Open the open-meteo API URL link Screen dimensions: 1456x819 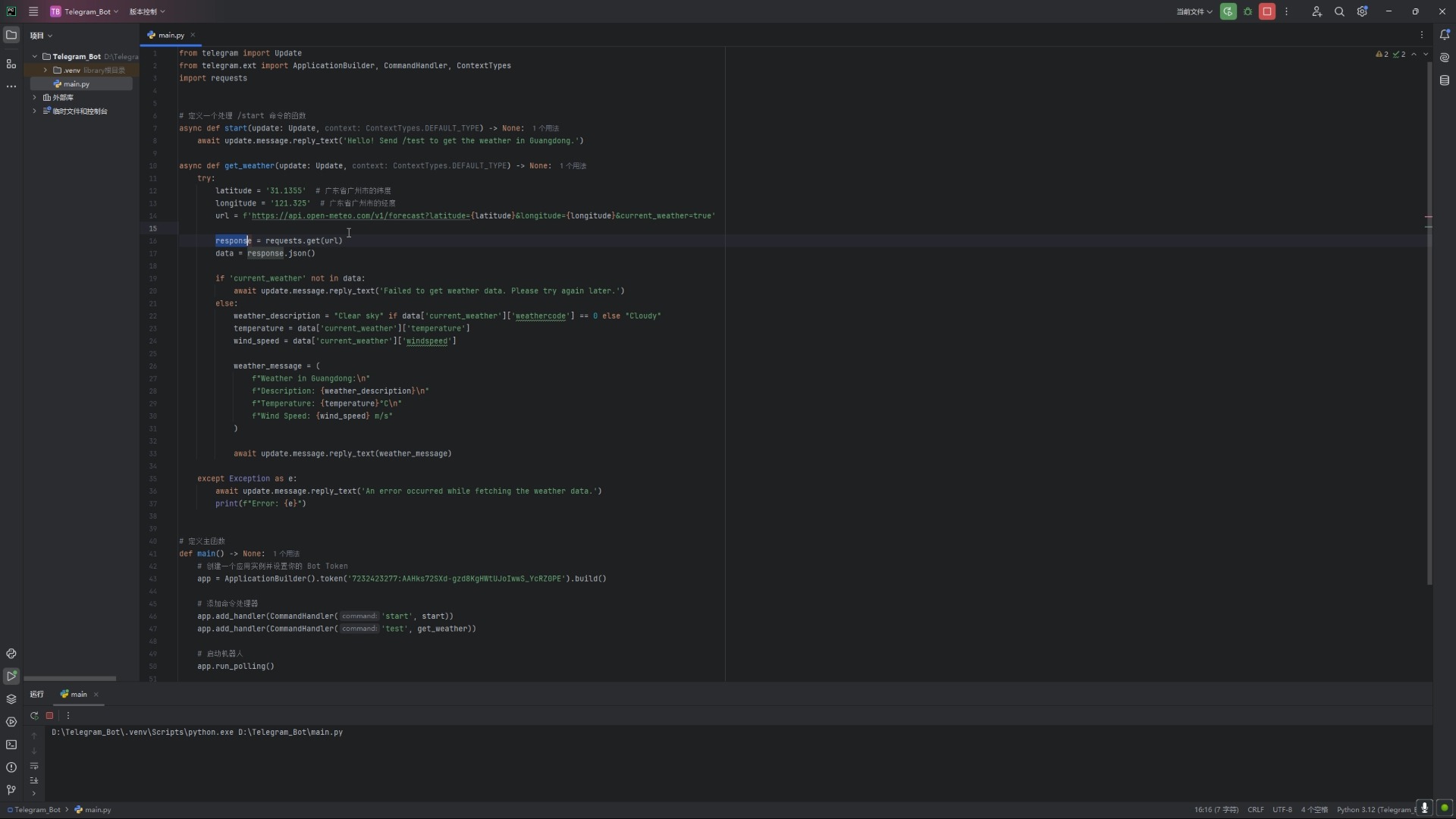point(360,216)
